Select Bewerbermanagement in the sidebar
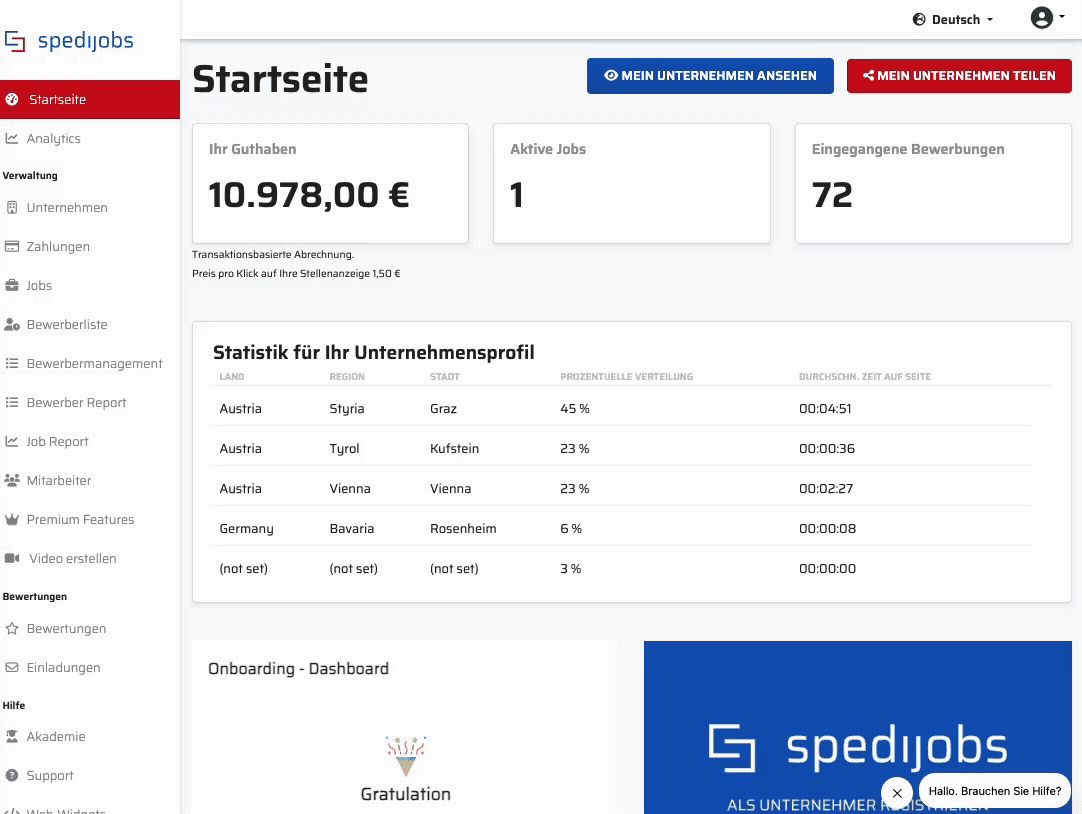The width and height of the screenshot is (1082, 814). (x=94, y=364)
